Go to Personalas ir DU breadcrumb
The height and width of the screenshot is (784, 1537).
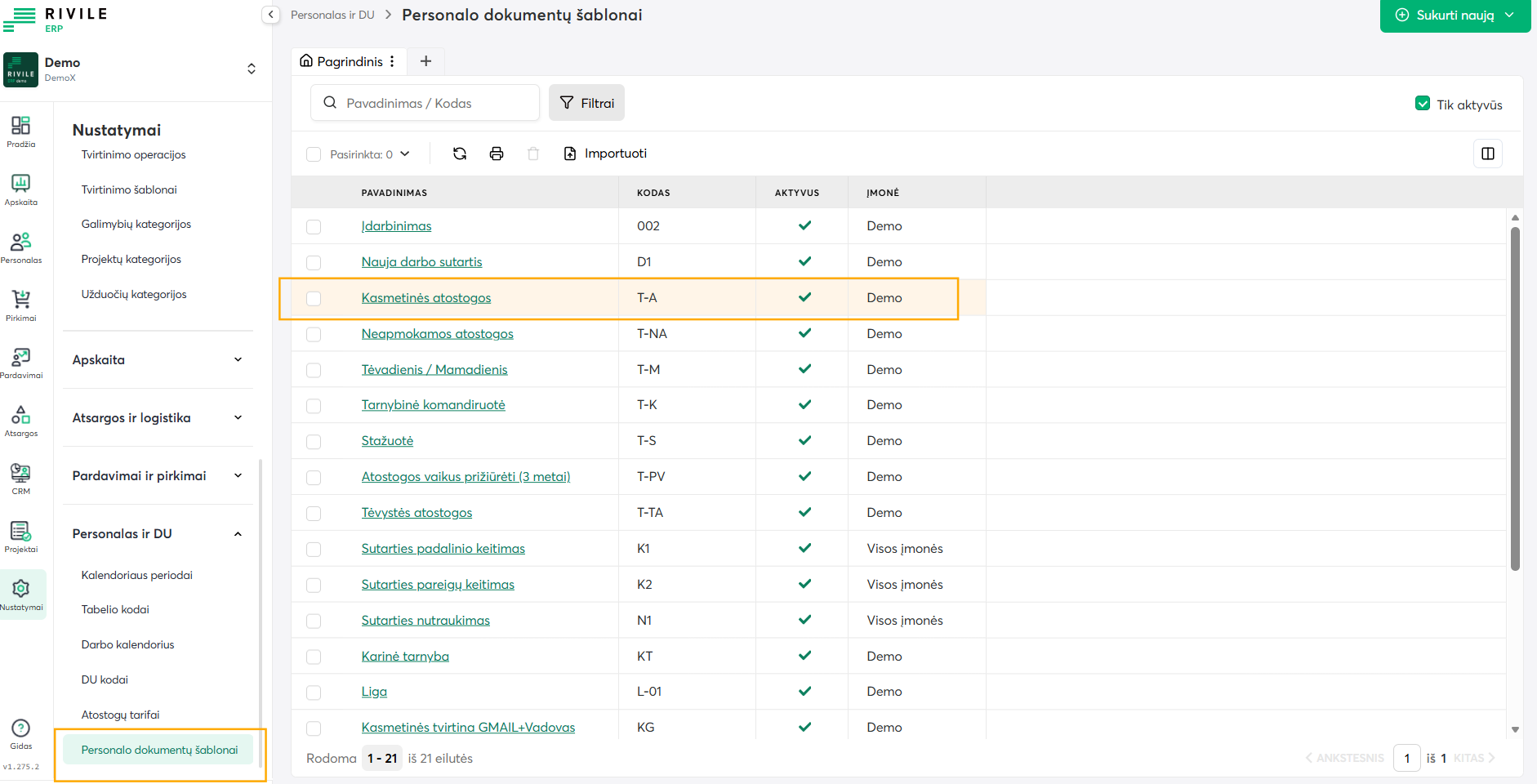332,15
